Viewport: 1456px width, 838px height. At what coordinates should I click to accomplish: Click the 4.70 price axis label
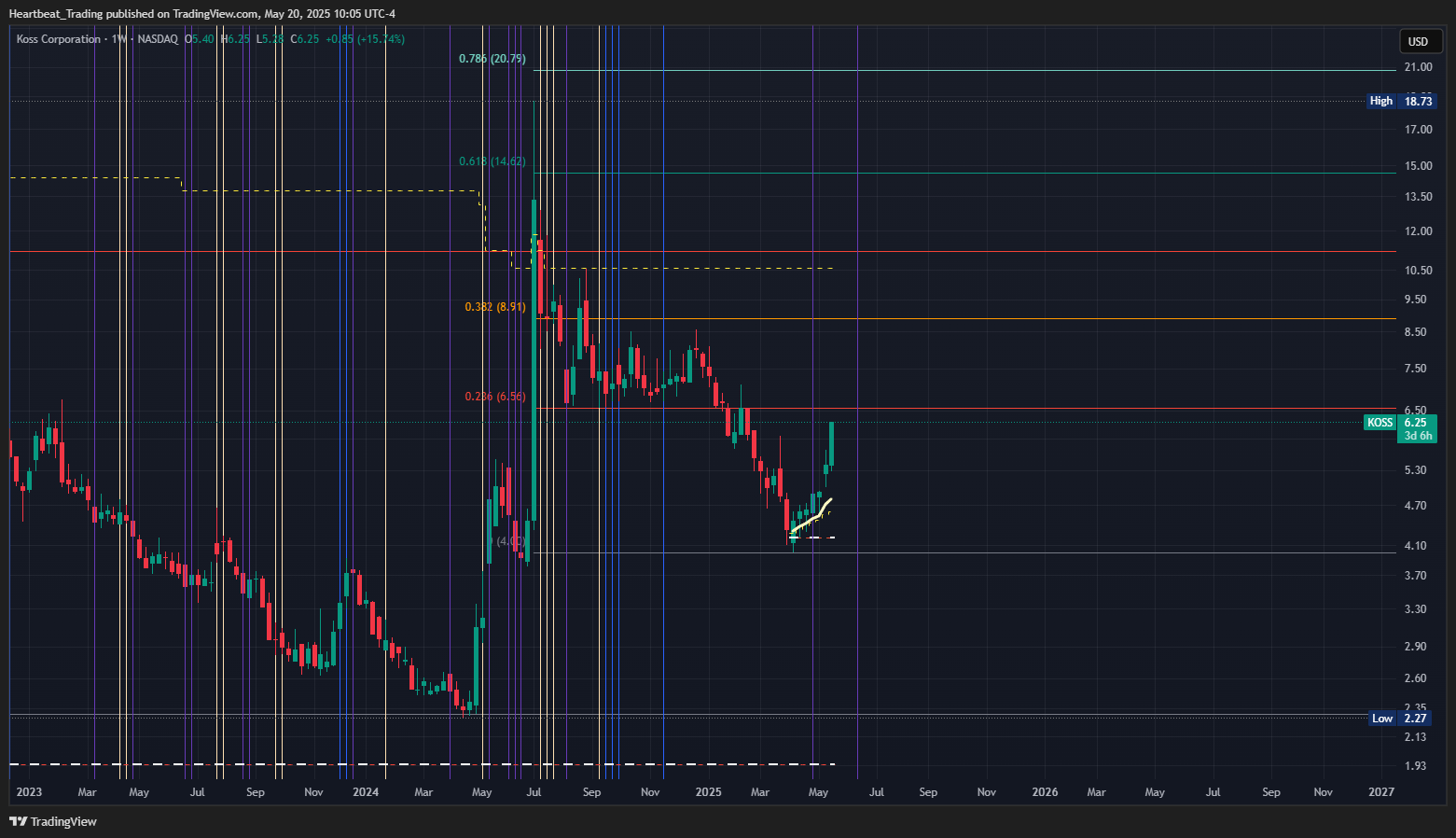pos(1415,506)
